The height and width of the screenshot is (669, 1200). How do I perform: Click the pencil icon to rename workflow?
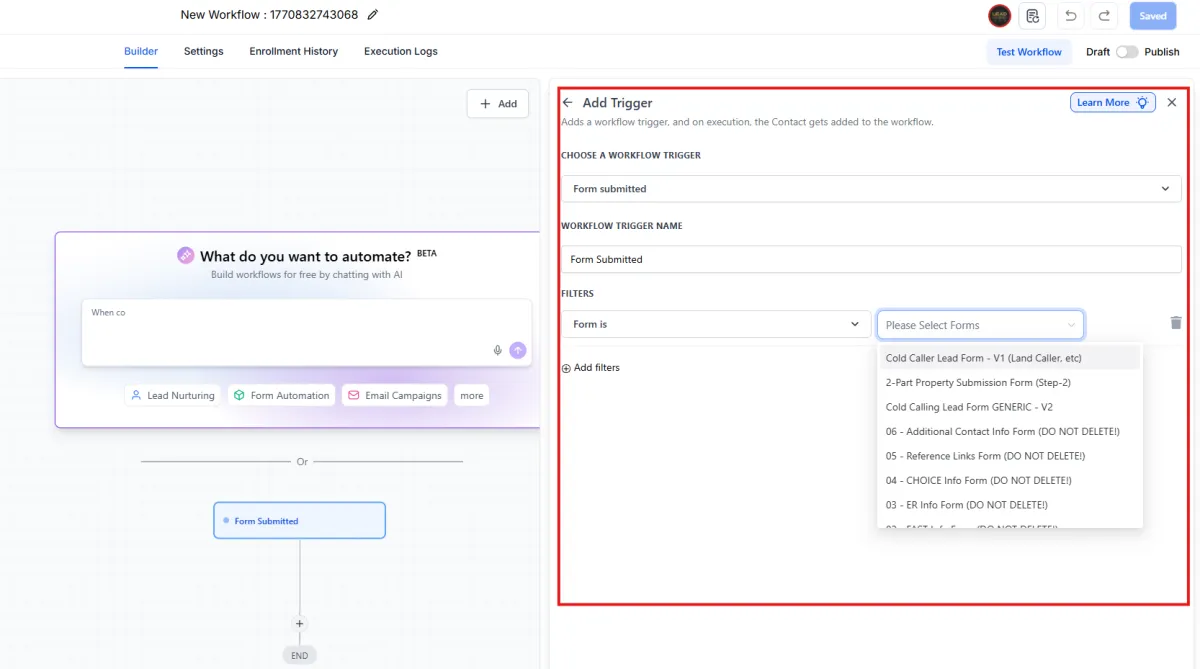pyautogui.click(x=373, y=15)
